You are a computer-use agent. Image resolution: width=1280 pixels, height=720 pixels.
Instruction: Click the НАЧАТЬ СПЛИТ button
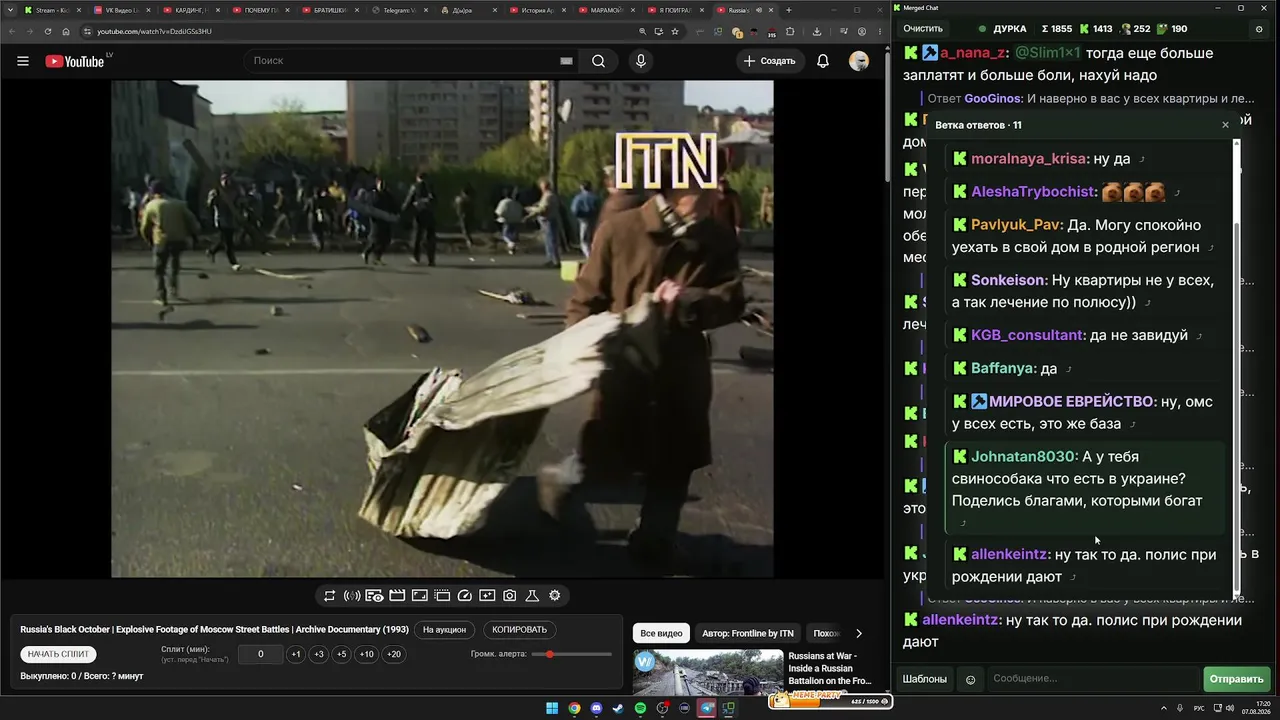[x=59, y=654]
